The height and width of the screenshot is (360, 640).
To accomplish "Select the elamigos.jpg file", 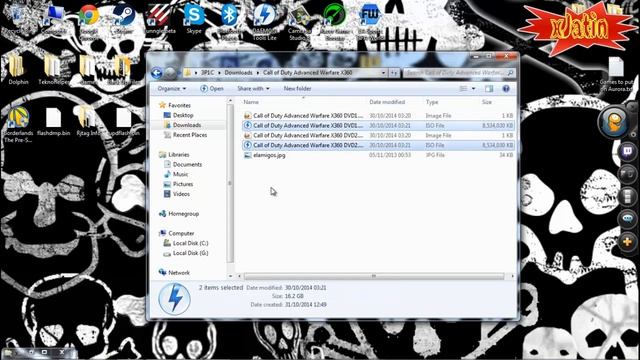I will [x=378, y=155].
